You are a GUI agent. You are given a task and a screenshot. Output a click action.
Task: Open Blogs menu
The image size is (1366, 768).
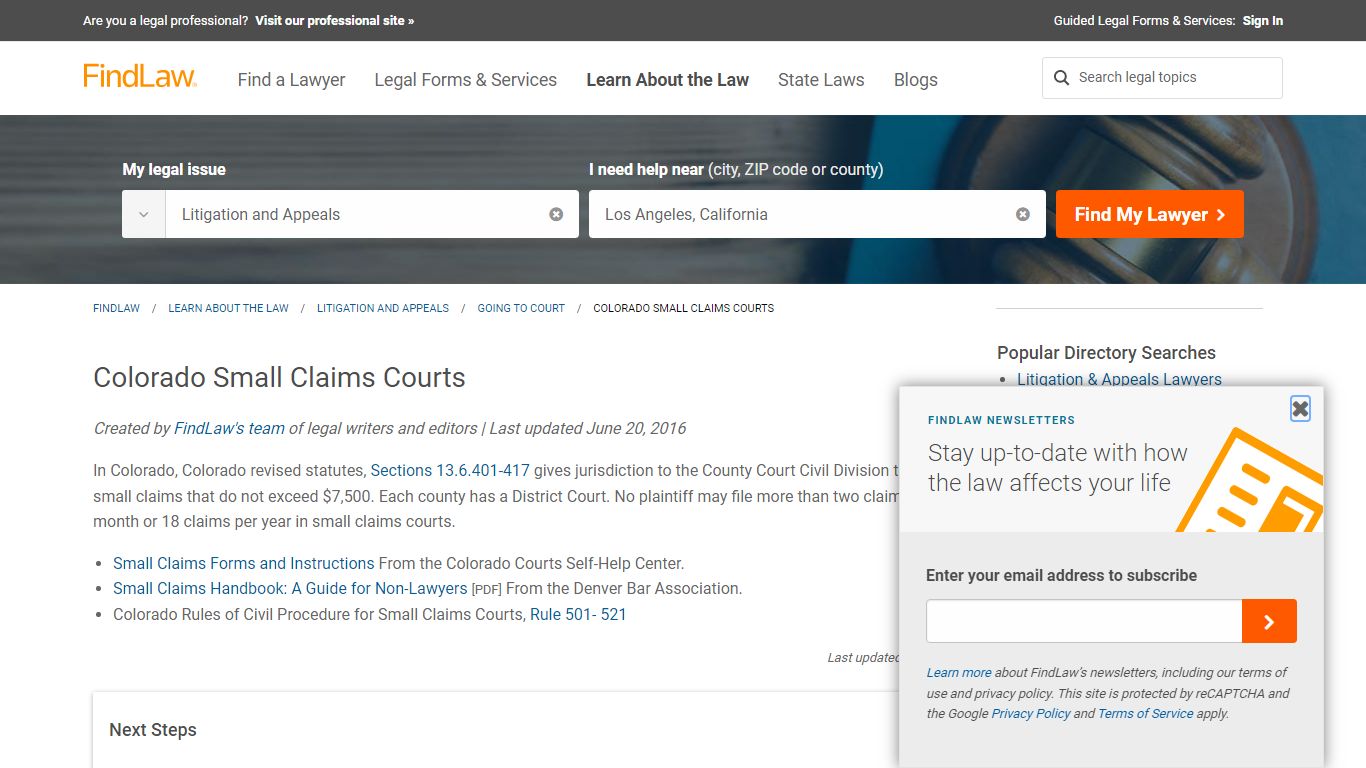coord(915,80)
